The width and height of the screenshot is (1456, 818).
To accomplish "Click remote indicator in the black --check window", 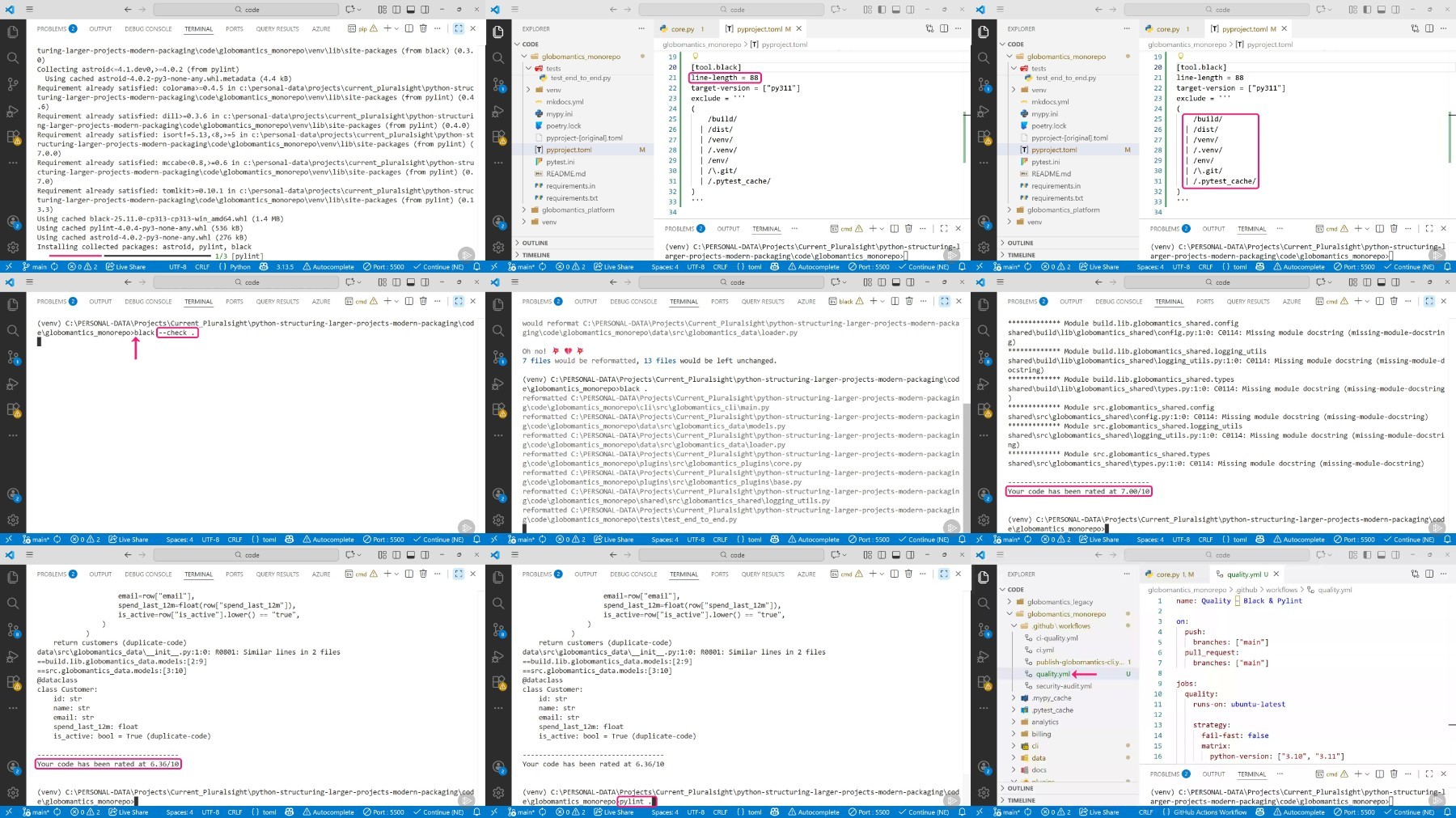I will click(x=9, y=539).
